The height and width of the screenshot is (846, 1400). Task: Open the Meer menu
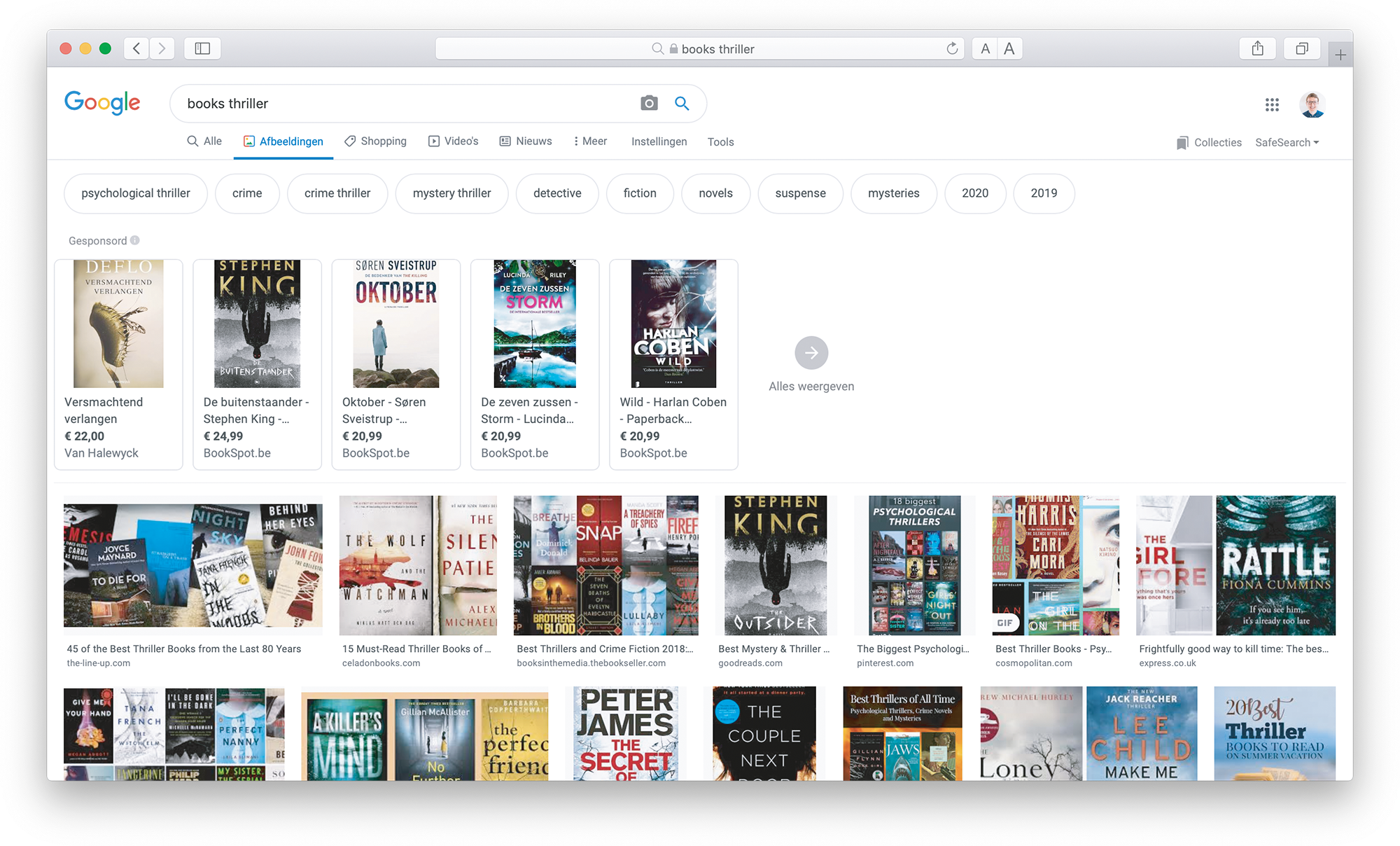point(590,141)
